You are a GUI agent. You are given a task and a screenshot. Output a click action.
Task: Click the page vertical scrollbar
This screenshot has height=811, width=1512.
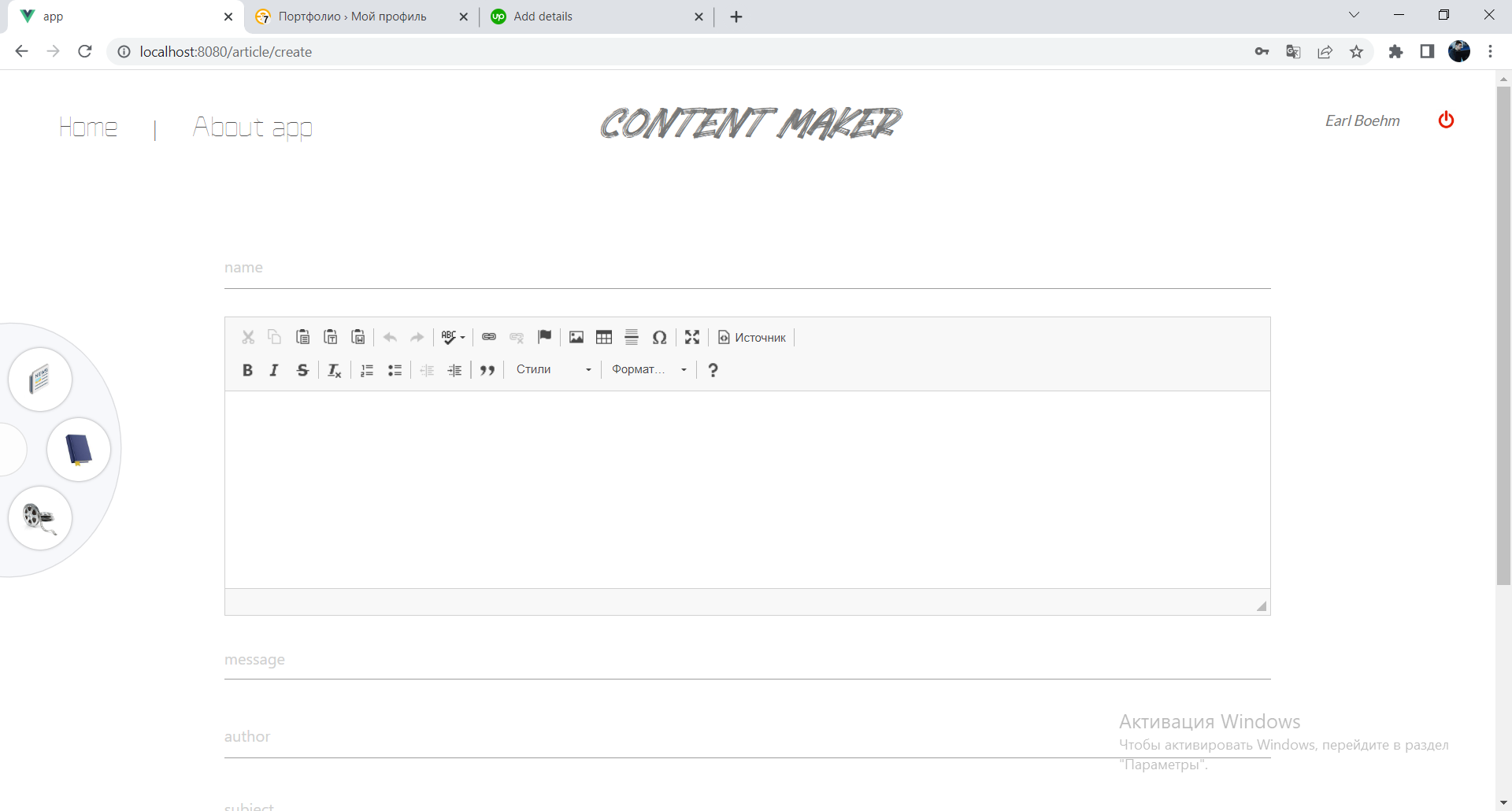1503,335
